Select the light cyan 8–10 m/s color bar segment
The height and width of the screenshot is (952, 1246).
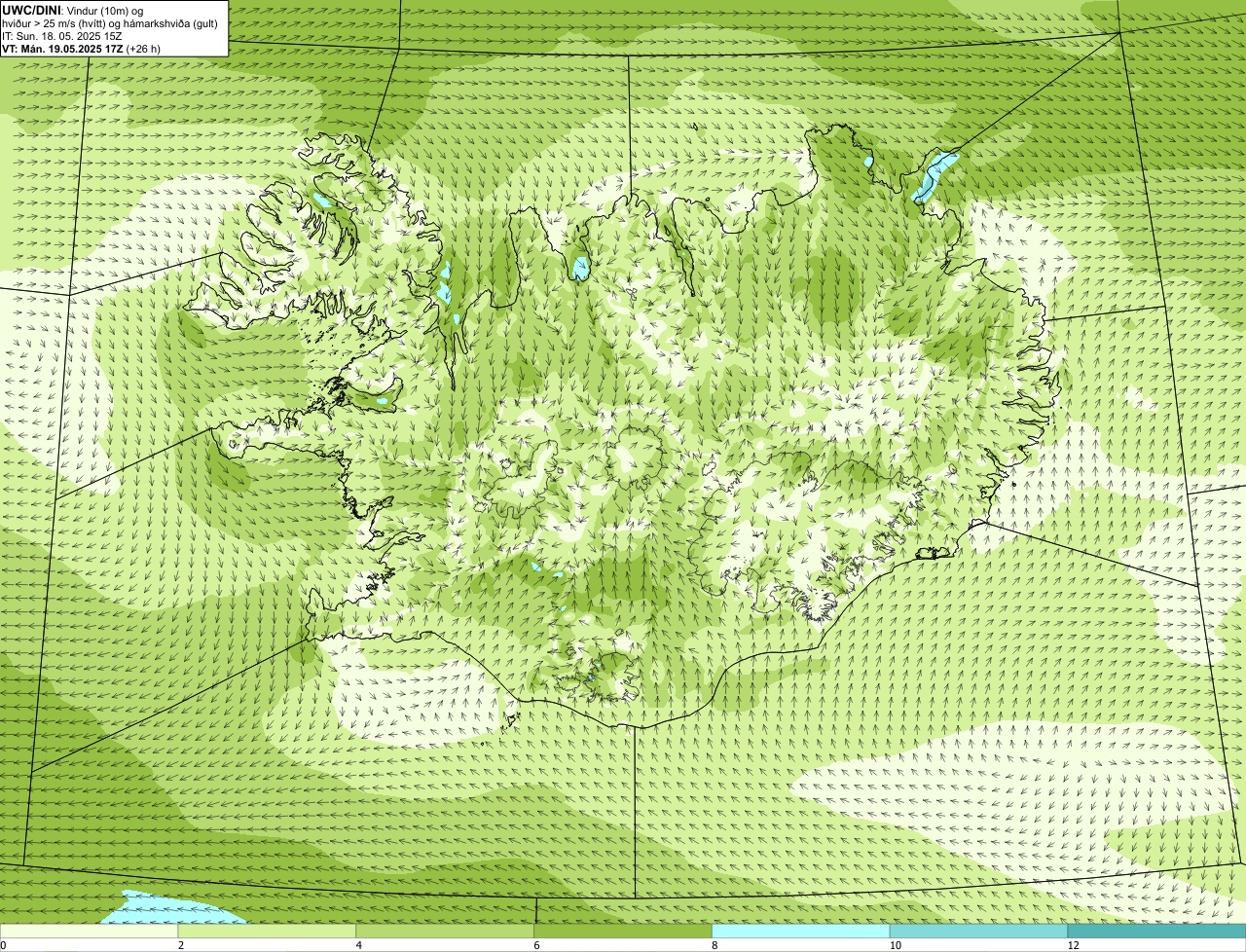801,931
